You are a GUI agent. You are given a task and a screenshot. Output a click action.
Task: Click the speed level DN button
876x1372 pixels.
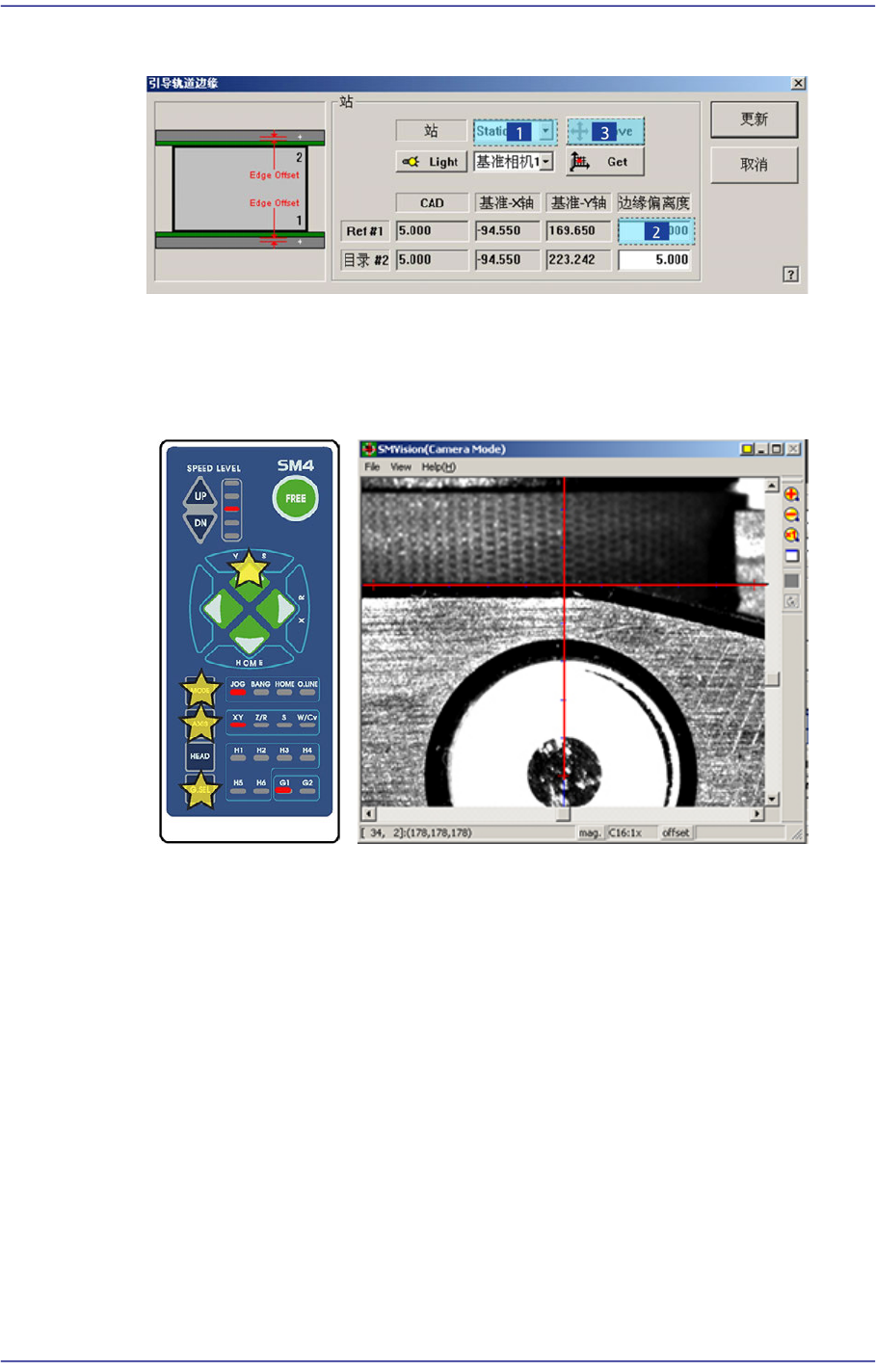(200, 523)
